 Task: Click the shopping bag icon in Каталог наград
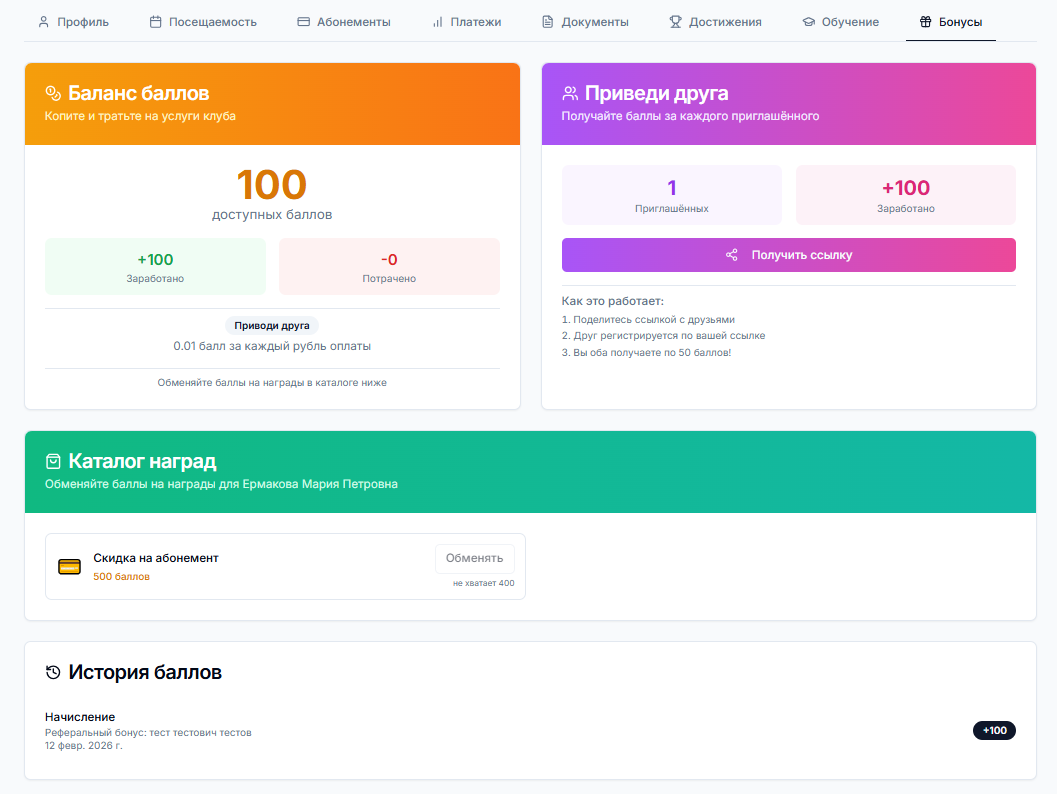pos(54,461)
